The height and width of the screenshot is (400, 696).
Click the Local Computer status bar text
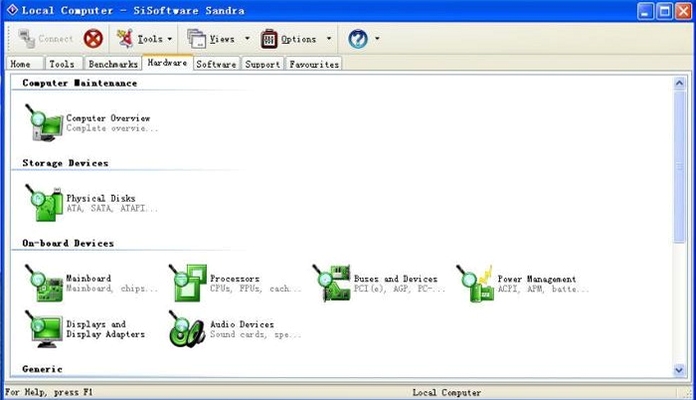pos(447,392)
